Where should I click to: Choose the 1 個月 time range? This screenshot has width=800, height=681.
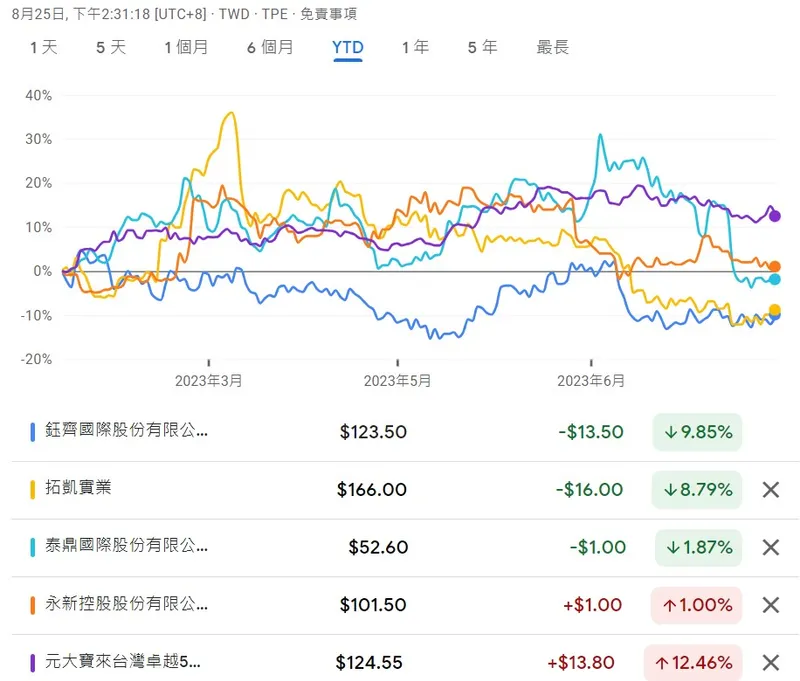[187, 47]
